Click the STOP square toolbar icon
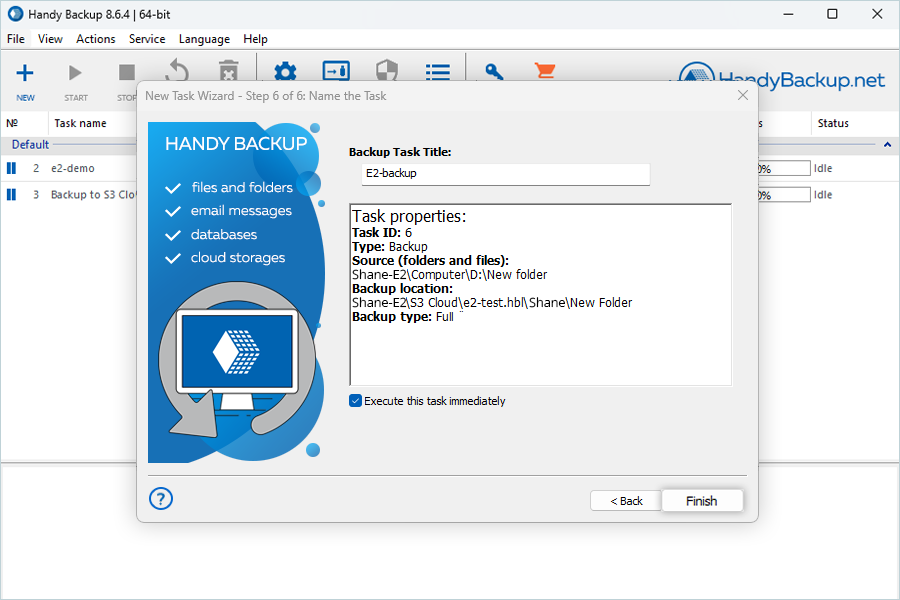 tap(126, 73)
